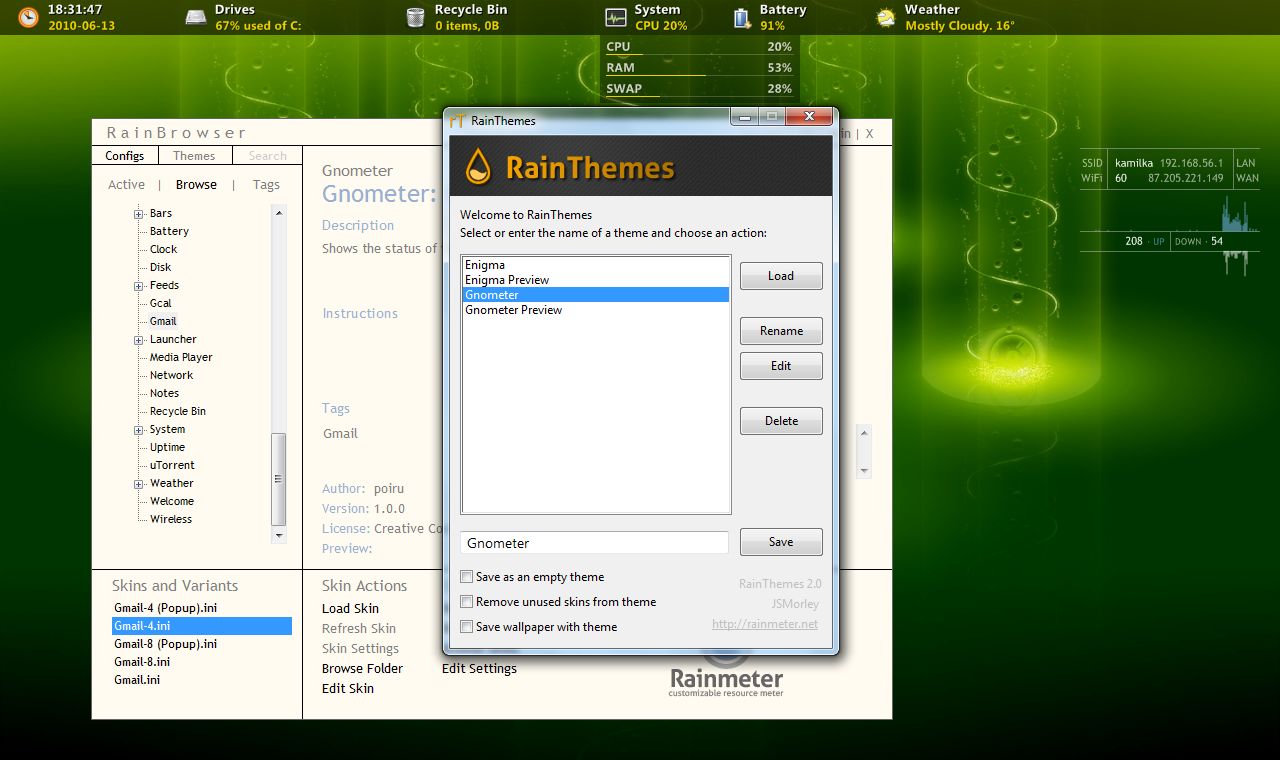Image resolution: width=1280 pixels, height=760 pixels.
Task: Click Skin Settings in Skin Actions
Action: point(360,649)
